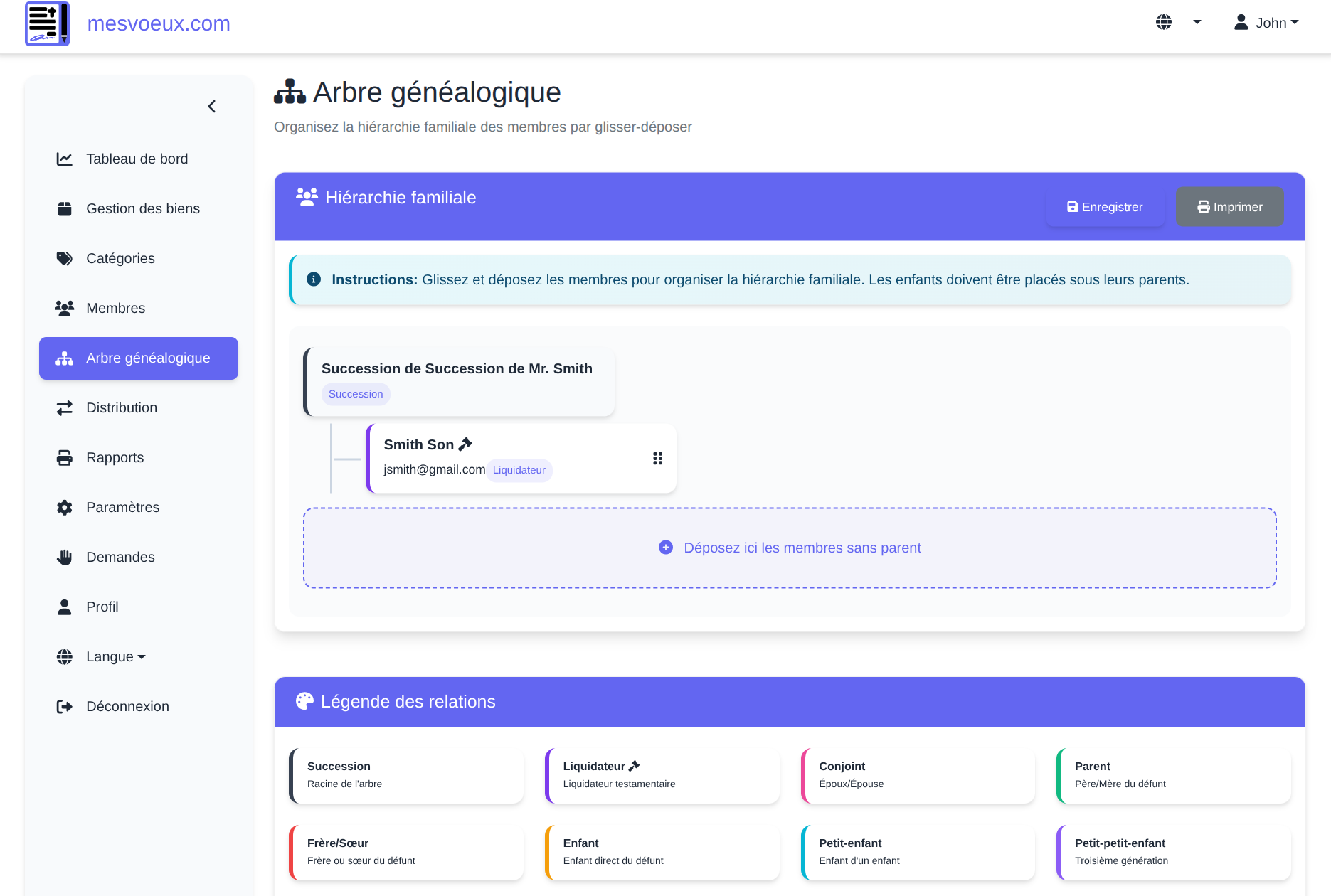
Task: Switch to the Arbre généalogique section
Action: coord(138,358)
